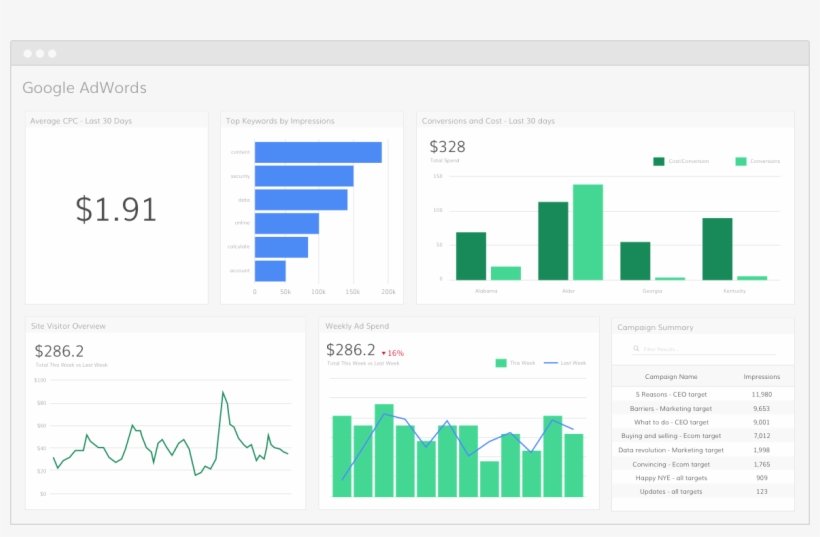Screen dimensions: 820x537
Task: Click the $1.91 Average CPC value
Action: [x=116, y=209]
